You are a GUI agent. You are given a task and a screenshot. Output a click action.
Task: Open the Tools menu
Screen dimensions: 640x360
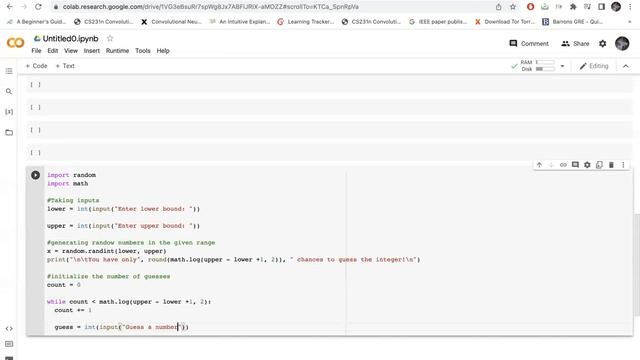[143, 51]
